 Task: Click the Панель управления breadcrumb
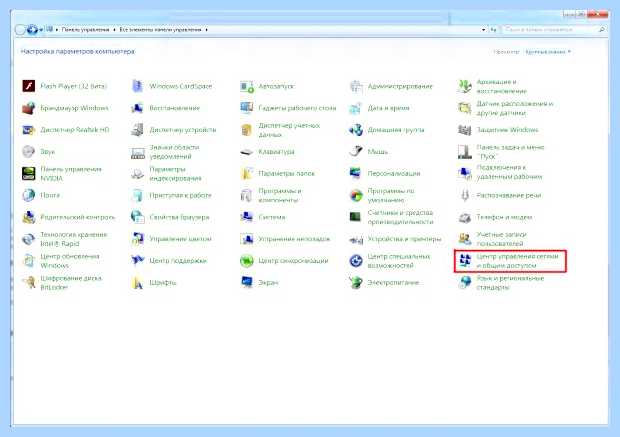click(x=85, y=30)
